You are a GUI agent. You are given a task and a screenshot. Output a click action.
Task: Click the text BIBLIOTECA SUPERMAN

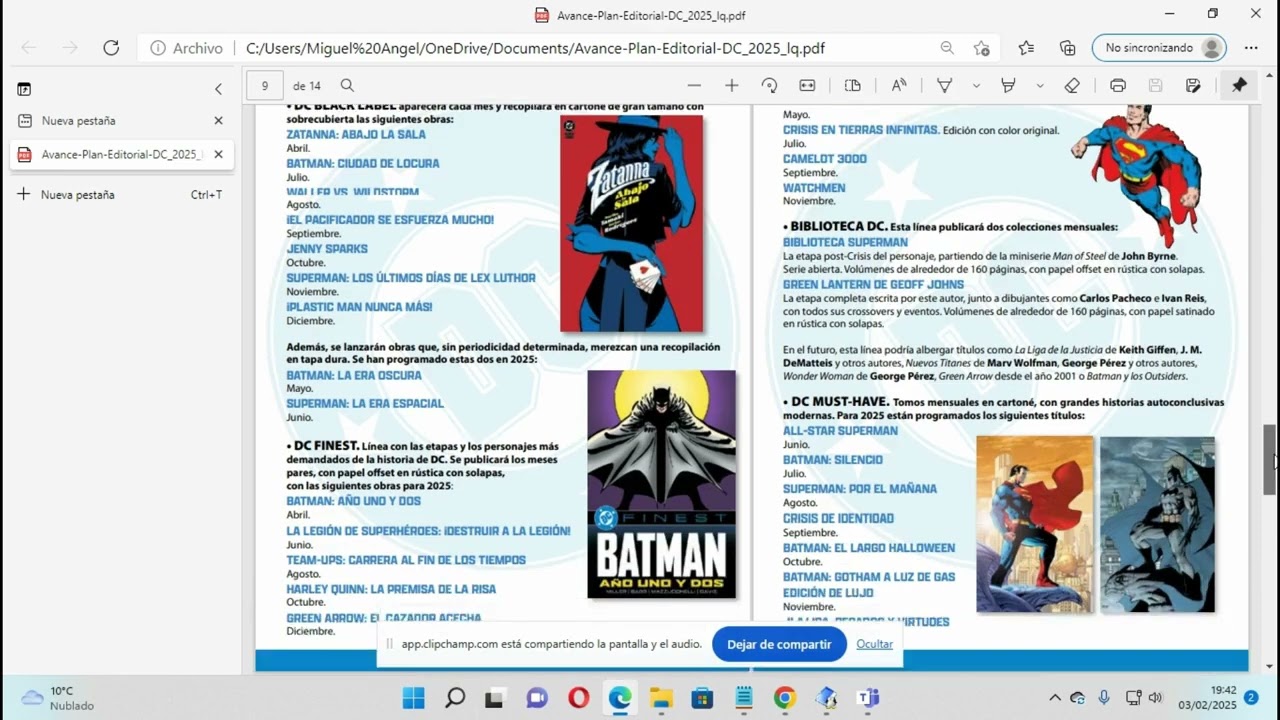pyautogui.click(x=845, y=242)
